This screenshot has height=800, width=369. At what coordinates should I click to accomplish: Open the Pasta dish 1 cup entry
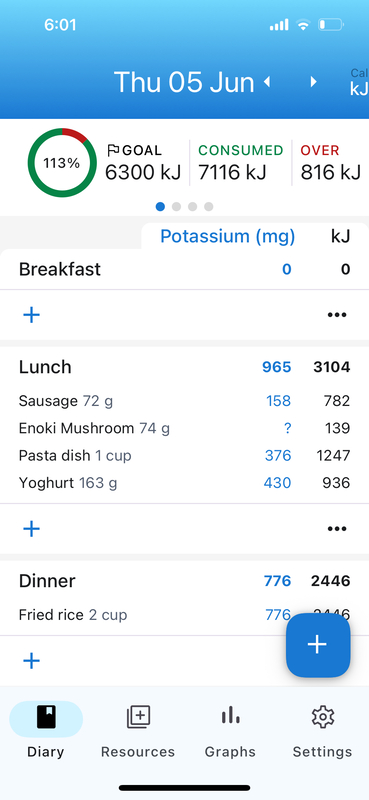[184, 455]
